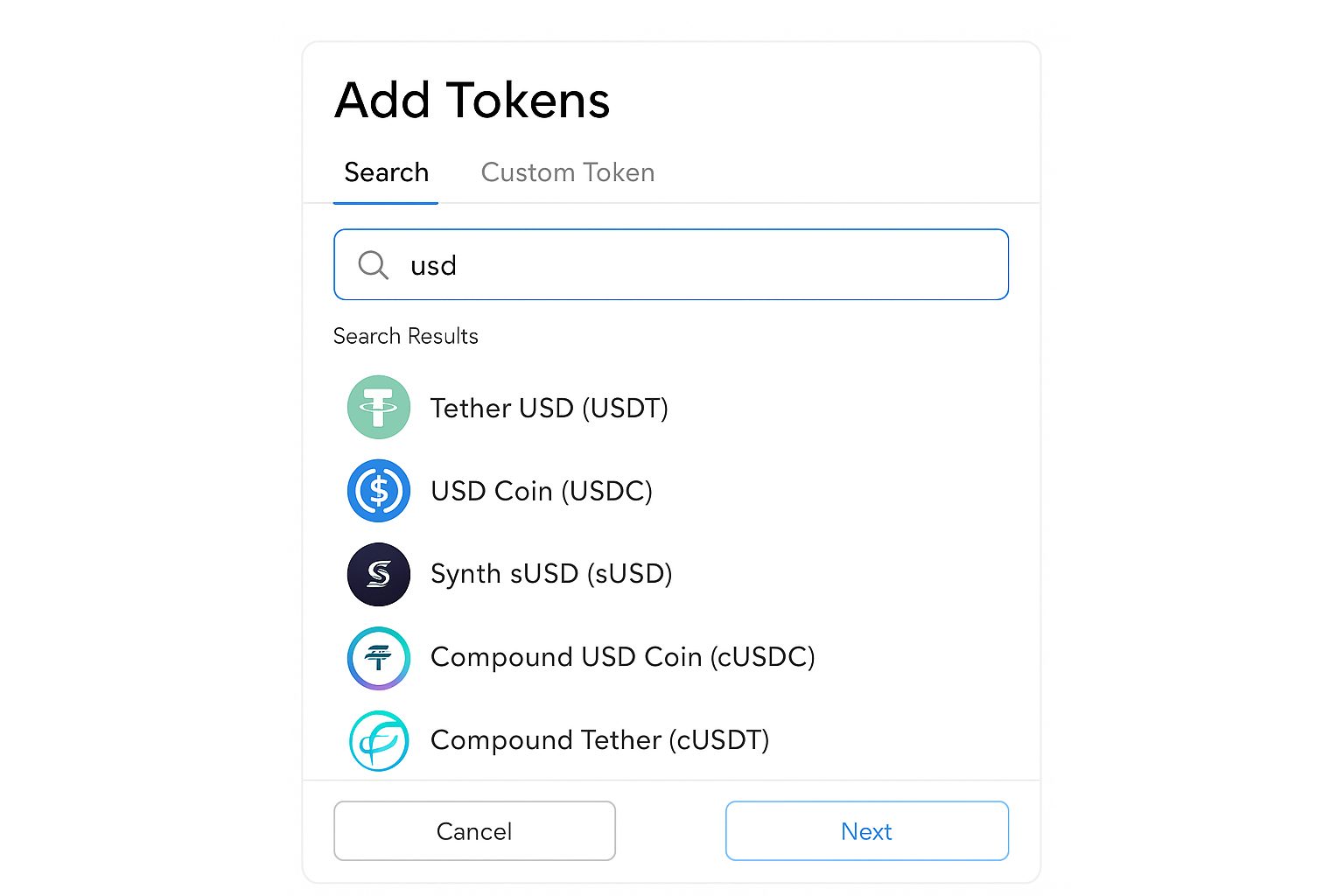Cancel adding tokens
Viewport: 1344px width, 896px height.
[474, 831]
